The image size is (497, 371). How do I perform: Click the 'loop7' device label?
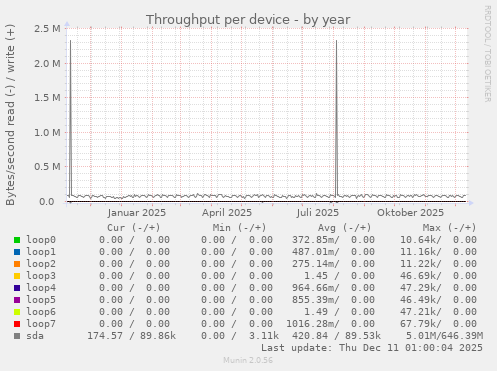click(x=41, y=324)
